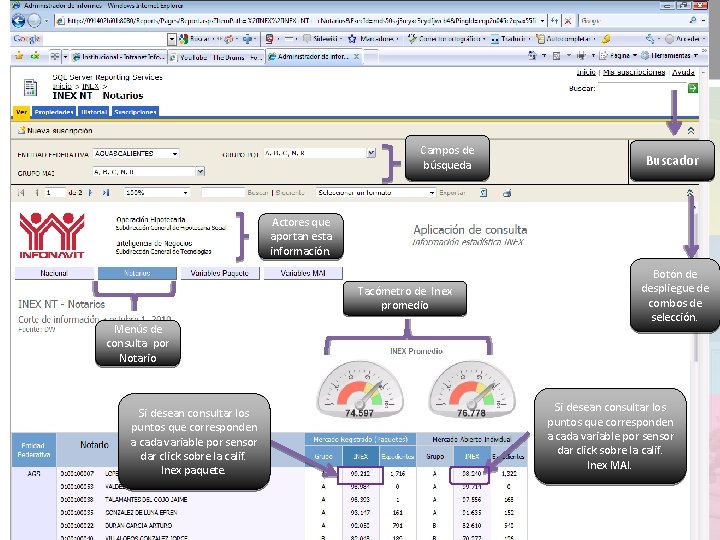This screenshot has width=720, height=540.
Task: Open the Página menu in command bar
Action: click(618, 56)
